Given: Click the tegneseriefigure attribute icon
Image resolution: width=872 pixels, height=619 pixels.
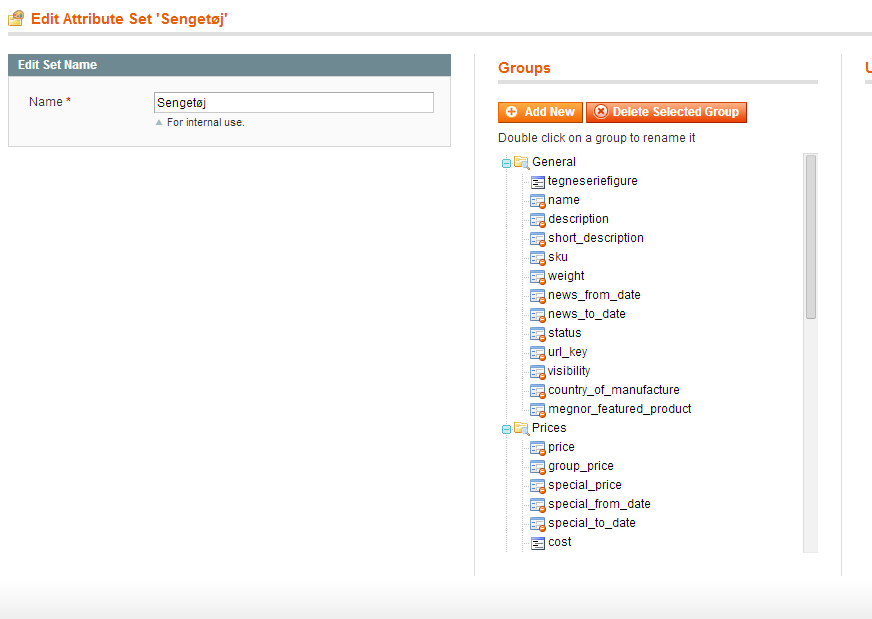Looking at the screenshot, I should [x=538, y=181].
